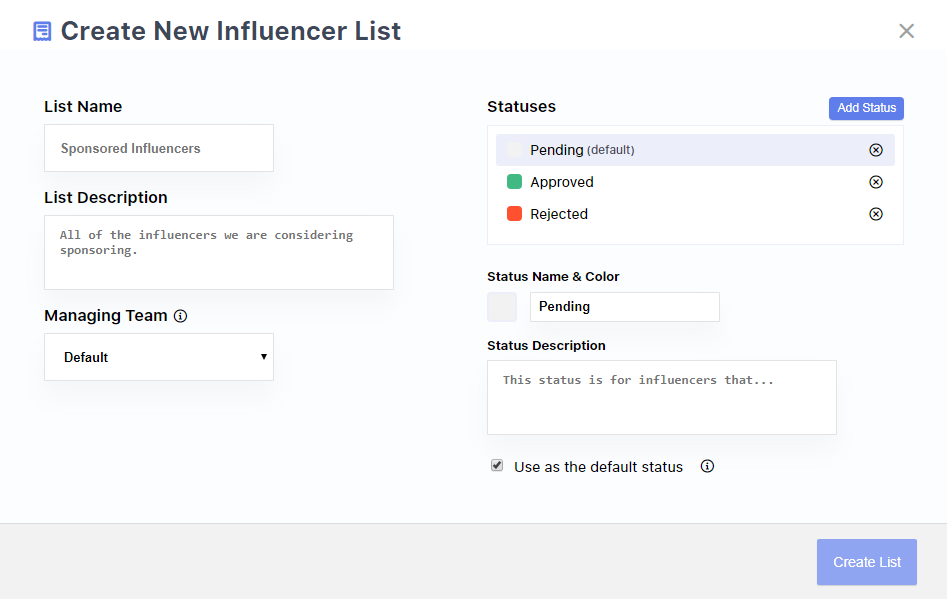Edit the status name field containing Pending
Viewport: 947px width, 599px height.
click(x=624, y=307)
